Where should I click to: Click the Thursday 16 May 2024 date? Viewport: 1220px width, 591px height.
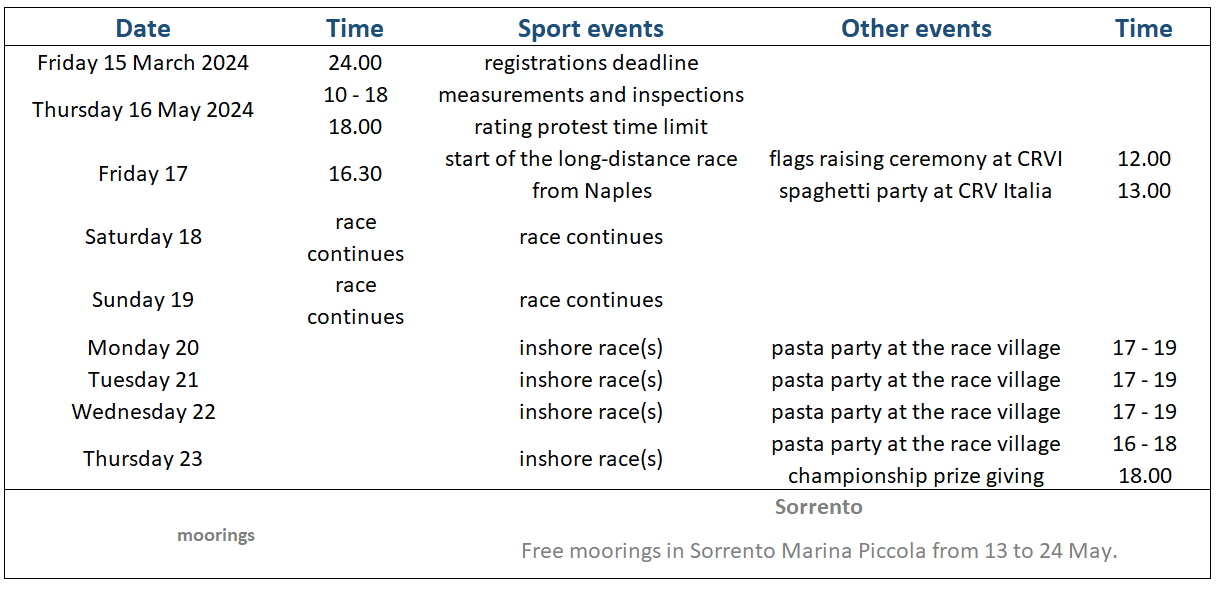(143, 110)
